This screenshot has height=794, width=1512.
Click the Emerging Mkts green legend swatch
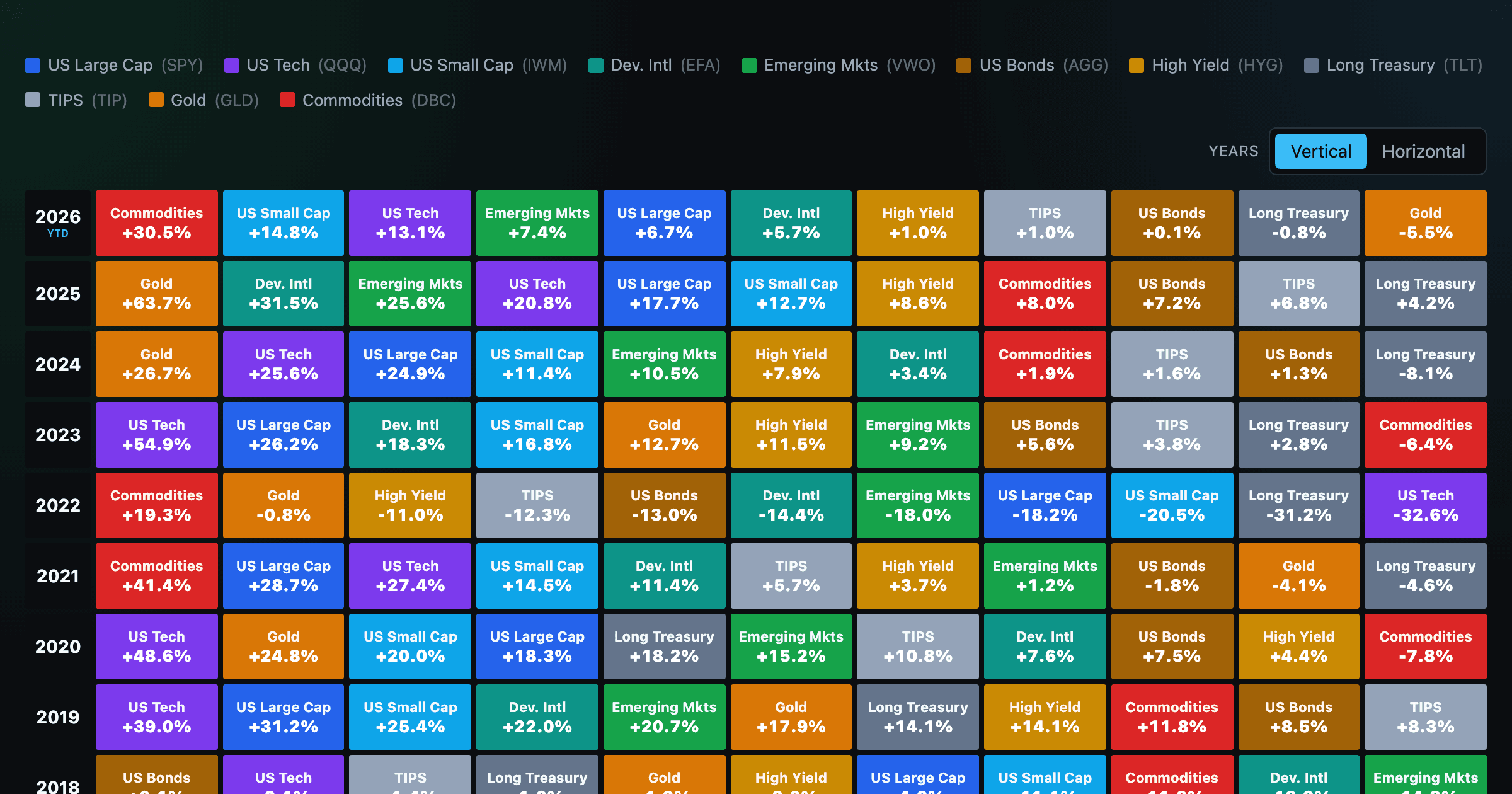750,66
